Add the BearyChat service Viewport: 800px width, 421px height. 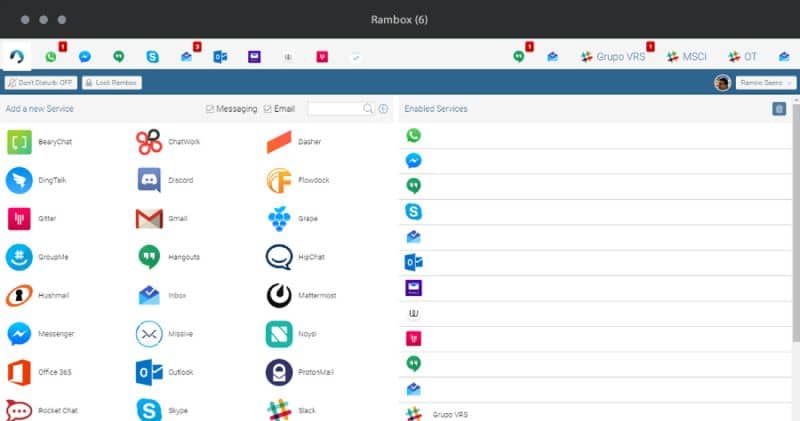coord(40,142)
